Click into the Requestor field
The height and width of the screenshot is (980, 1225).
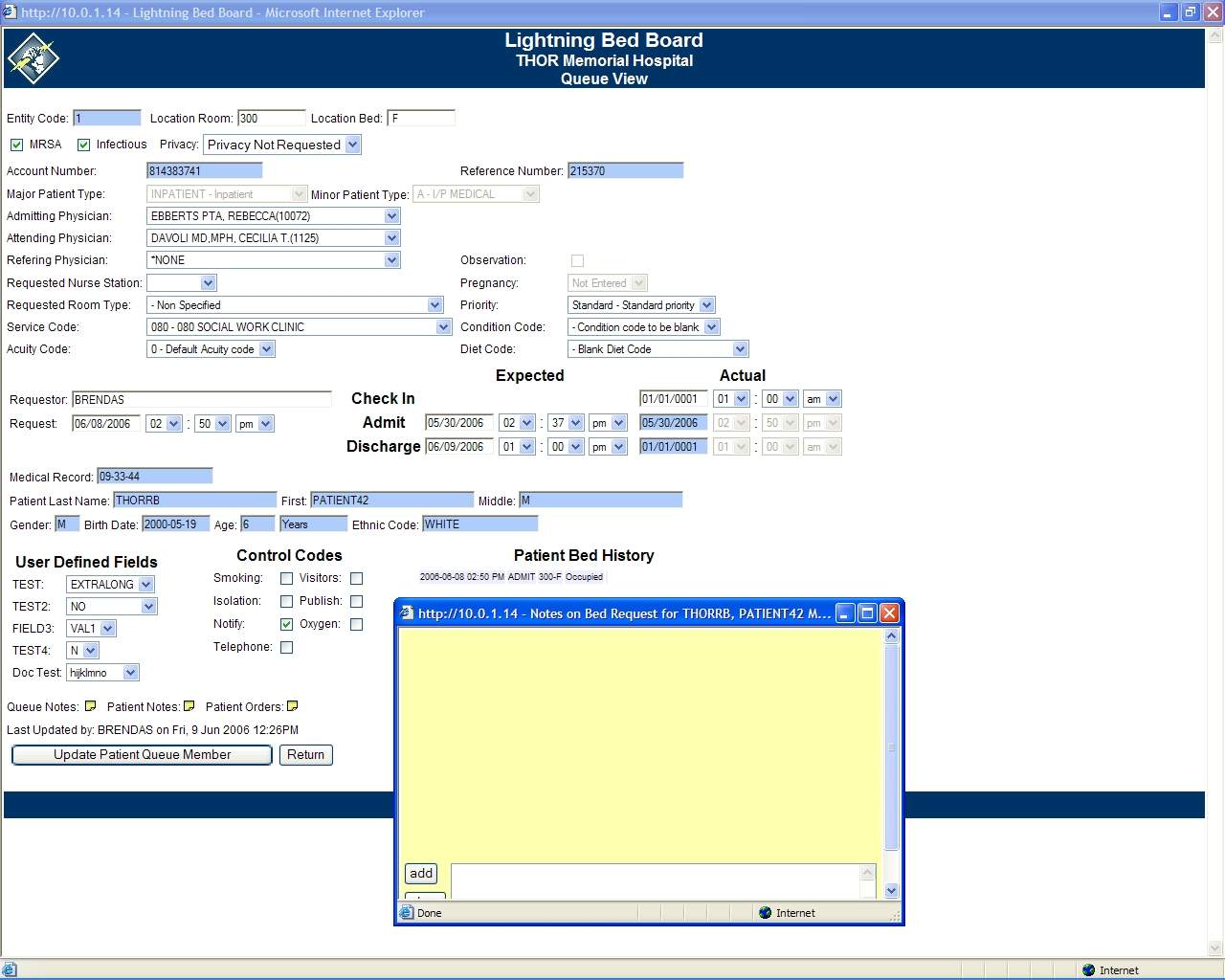click(202, 400)
